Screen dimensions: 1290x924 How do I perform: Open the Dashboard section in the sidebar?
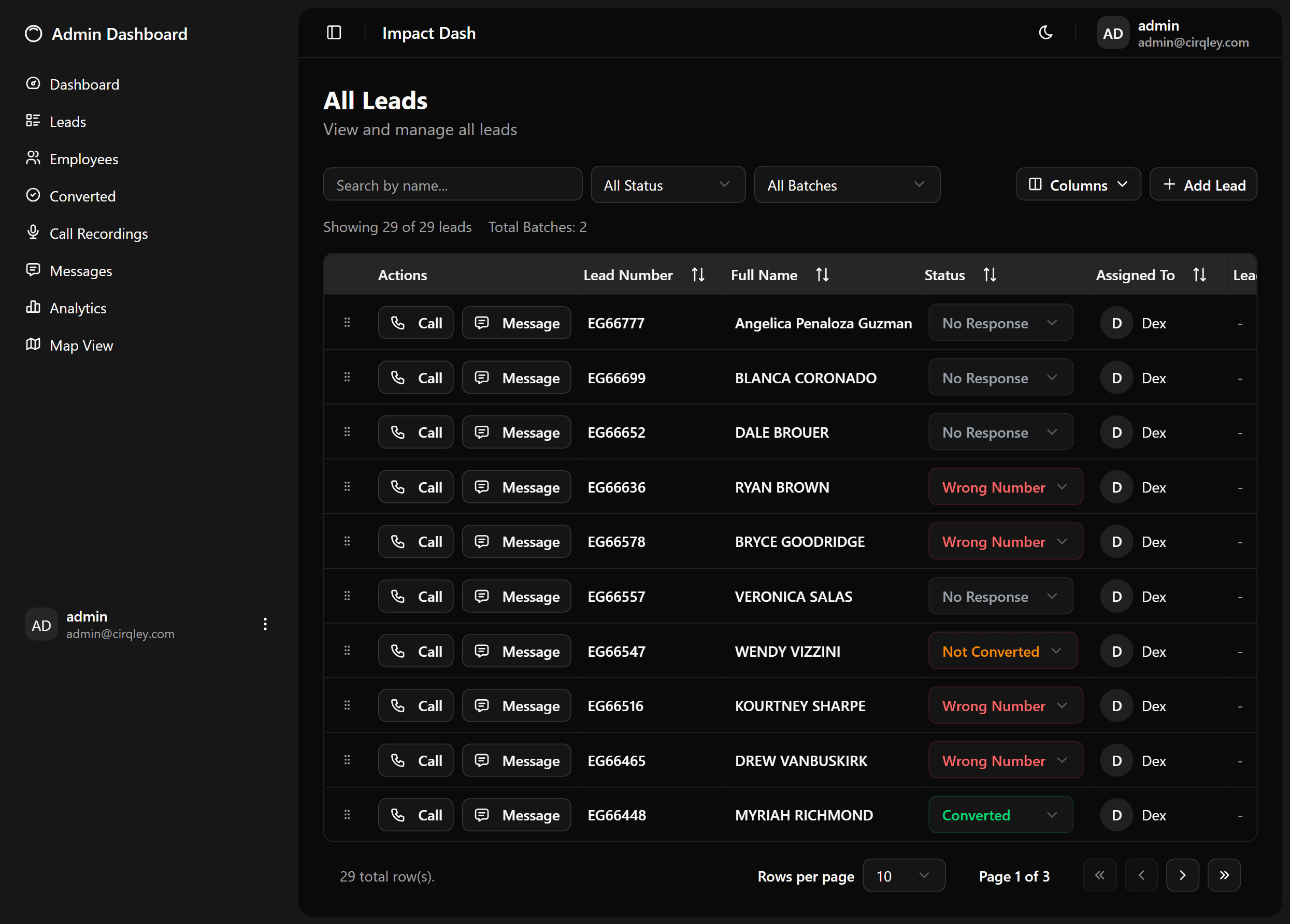(84, 83)
